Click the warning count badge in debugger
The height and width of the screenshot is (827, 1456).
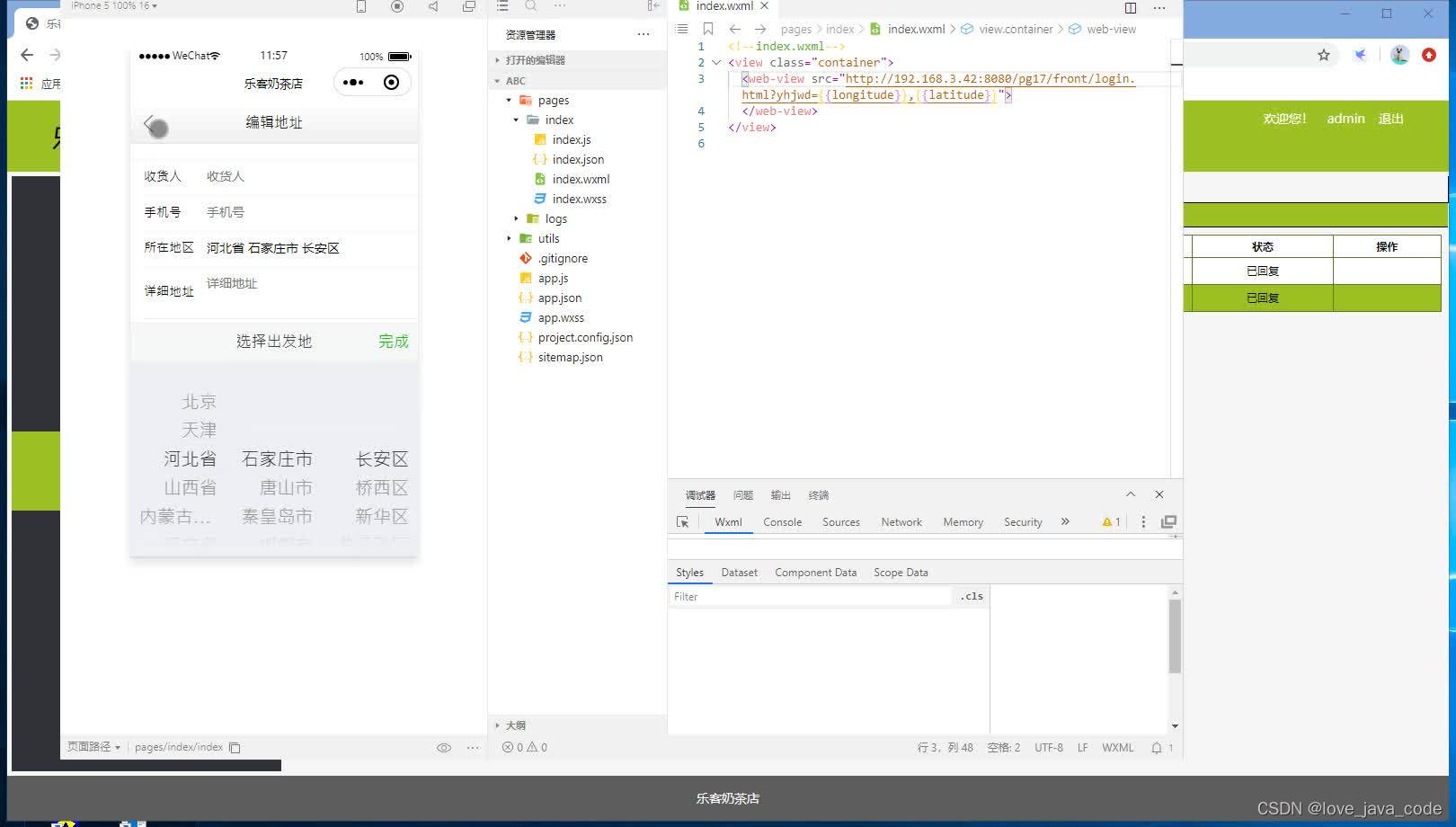coord(1112,522)
